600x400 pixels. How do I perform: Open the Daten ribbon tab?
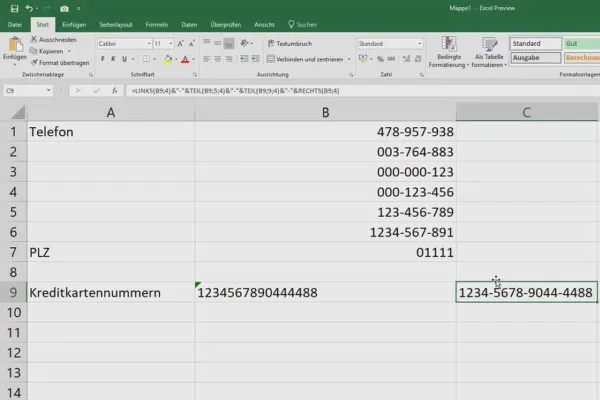[189, 24]
